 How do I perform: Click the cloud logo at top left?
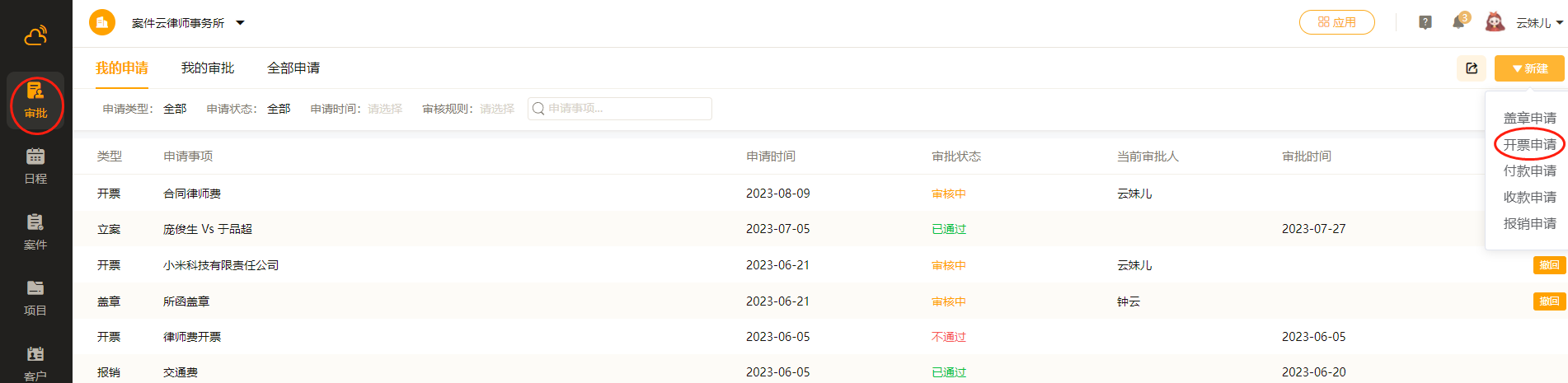[x=35, y=35]
